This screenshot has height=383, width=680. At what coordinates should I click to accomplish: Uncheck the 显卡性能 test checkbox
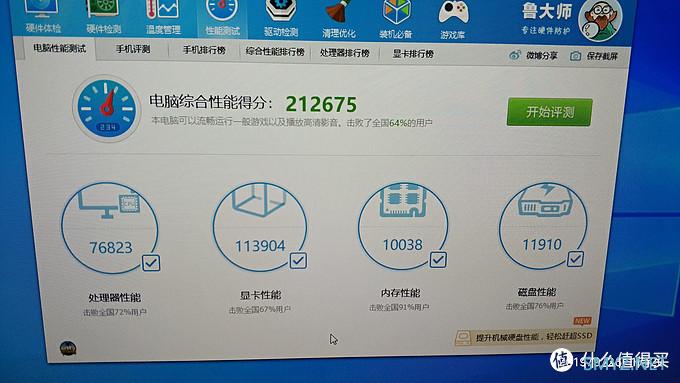(298, 261)
